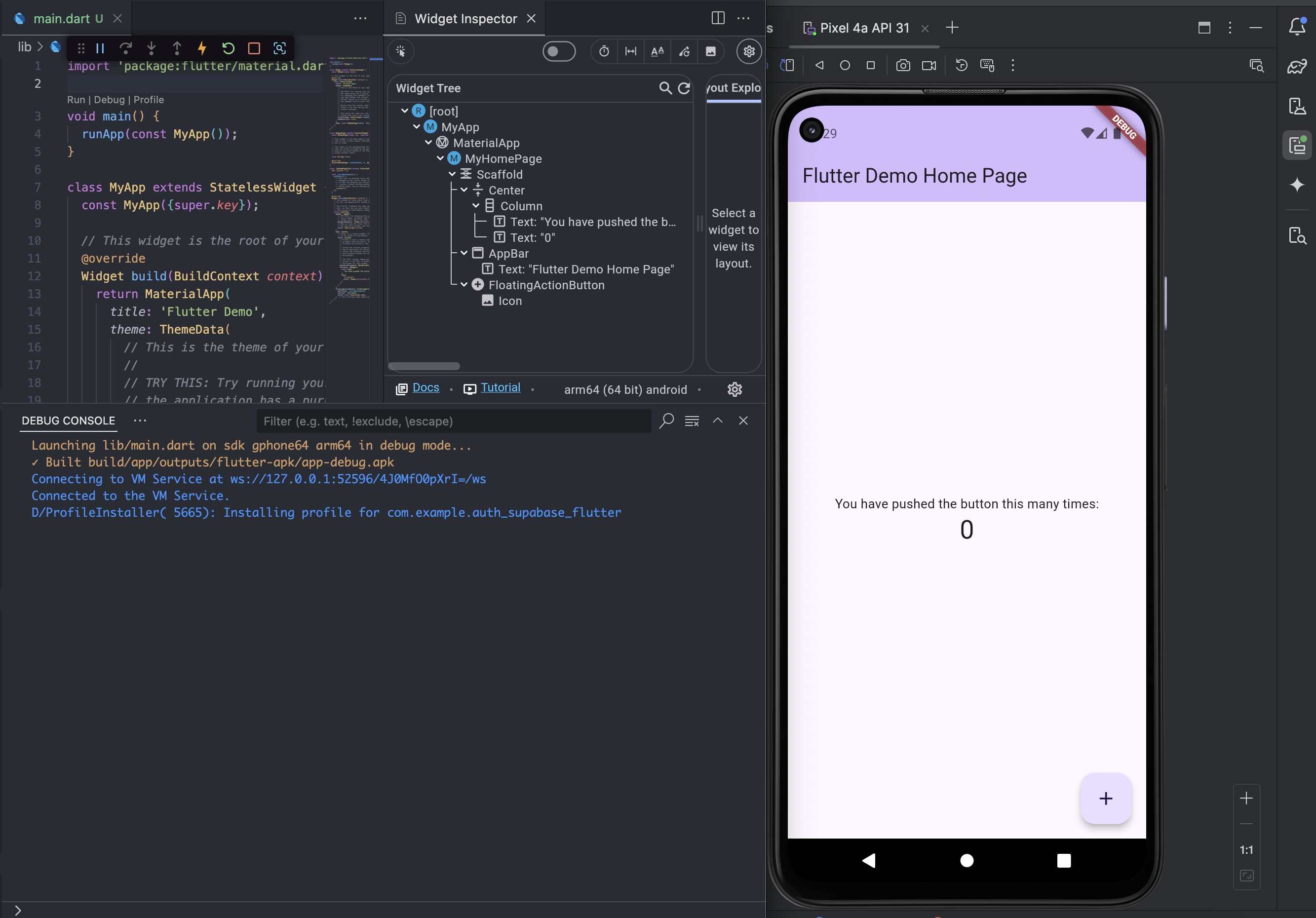
Task: Collapse the [root] tree node
Action: 405,111
